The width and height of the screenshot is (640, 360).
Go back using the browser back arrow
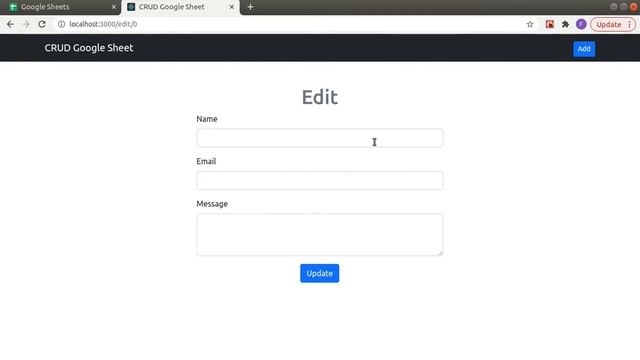click(x=10, y=24)
